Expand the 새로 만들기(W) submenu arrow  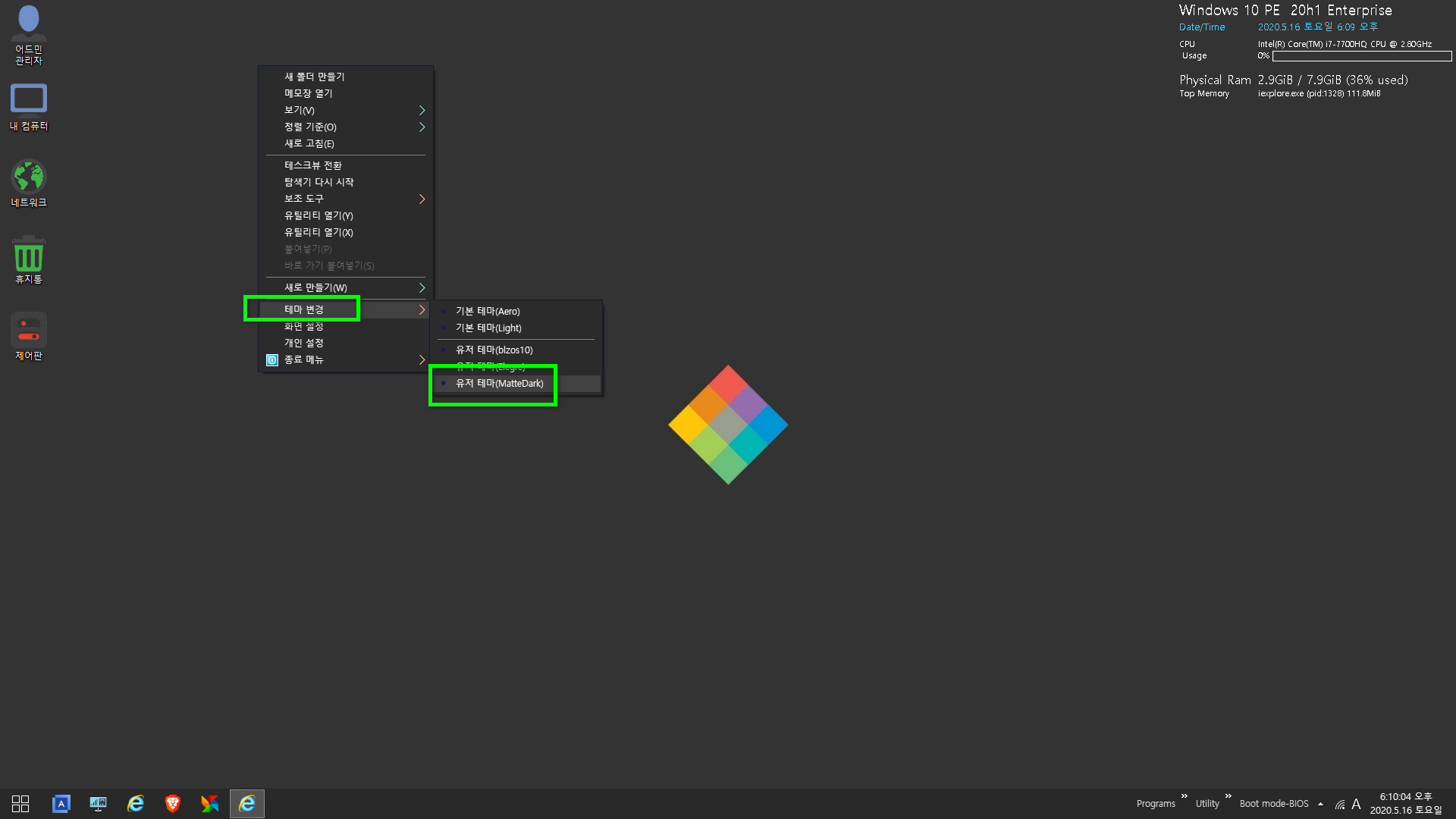click(422, 288)
